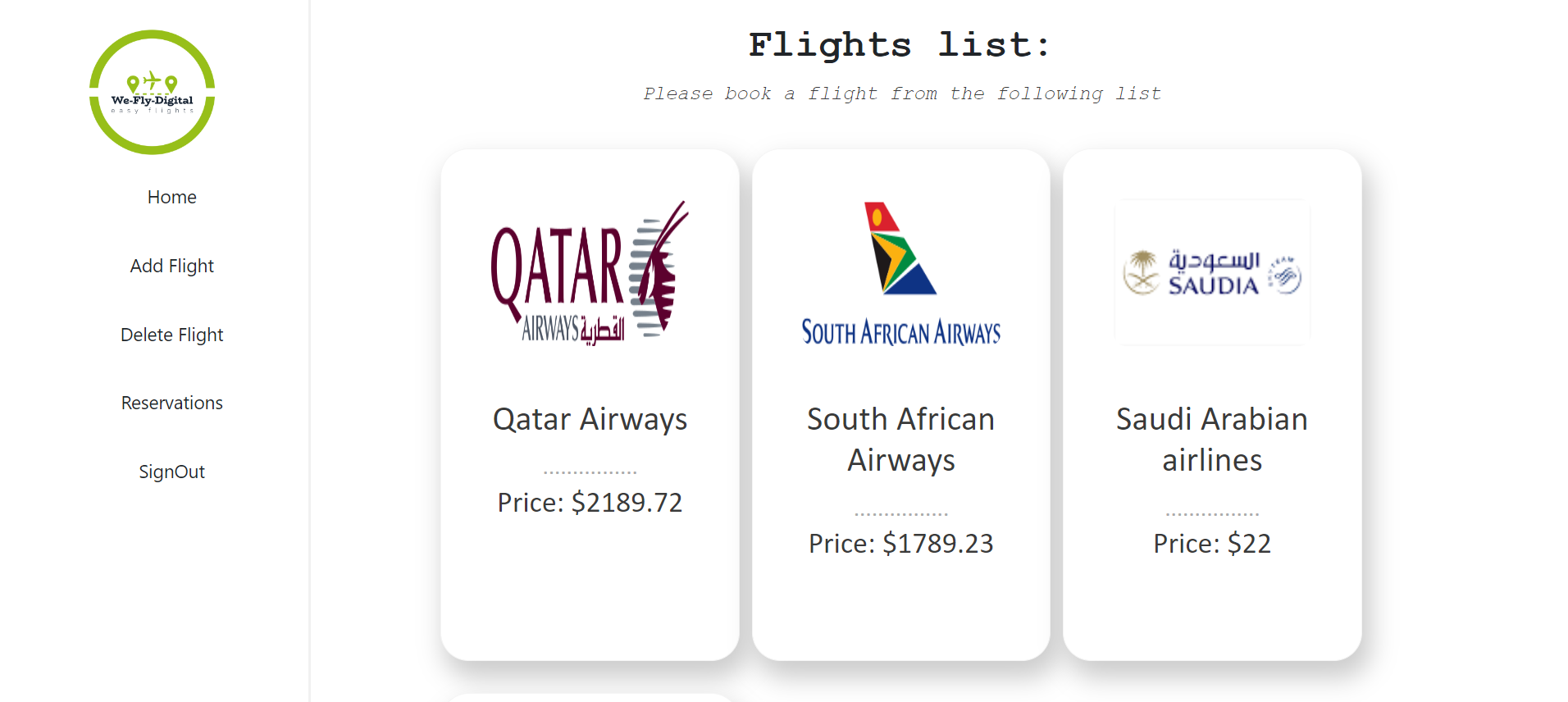The image size is (1568, 702).
Task: Click the 'Please book a flight' subtitle
Action: coord(901,93)
